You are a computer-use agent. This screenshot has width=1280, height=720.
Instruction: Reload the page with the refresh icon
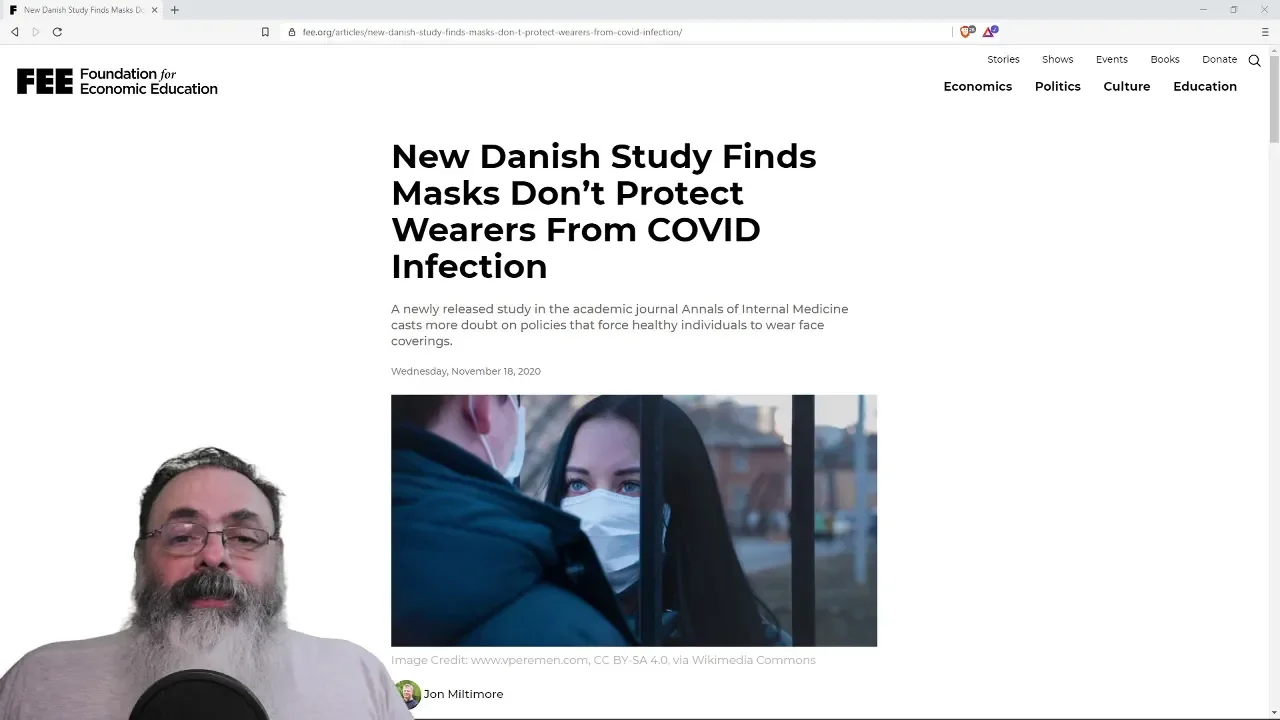pos(57,32)
